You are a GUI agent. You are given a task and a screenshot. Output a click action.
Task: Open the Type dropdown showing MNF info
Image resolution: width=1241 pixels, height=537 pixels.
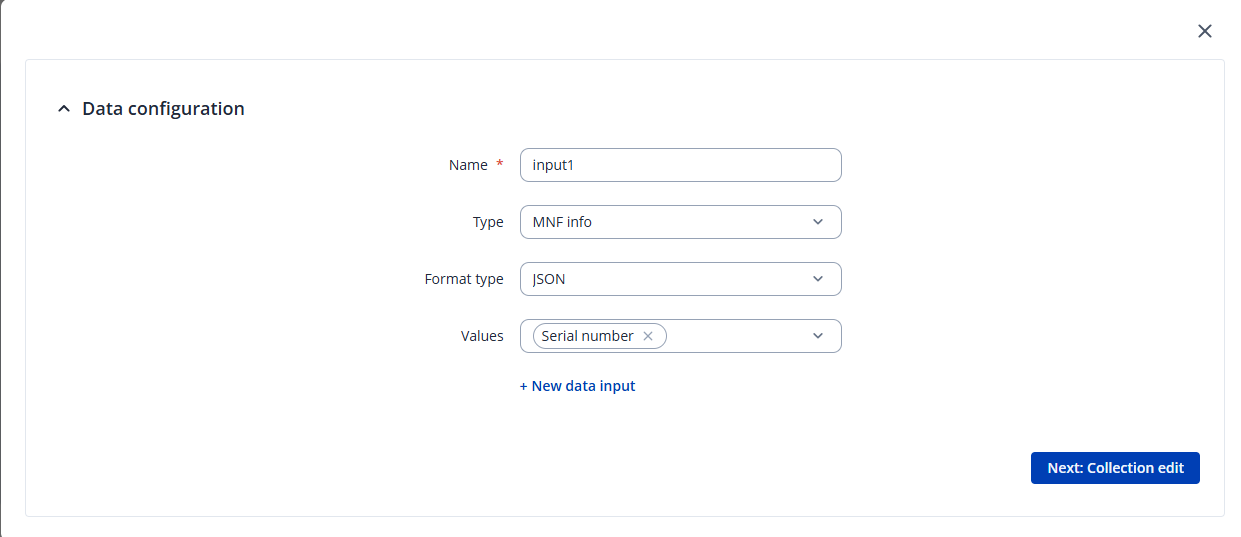coord(665,222)
